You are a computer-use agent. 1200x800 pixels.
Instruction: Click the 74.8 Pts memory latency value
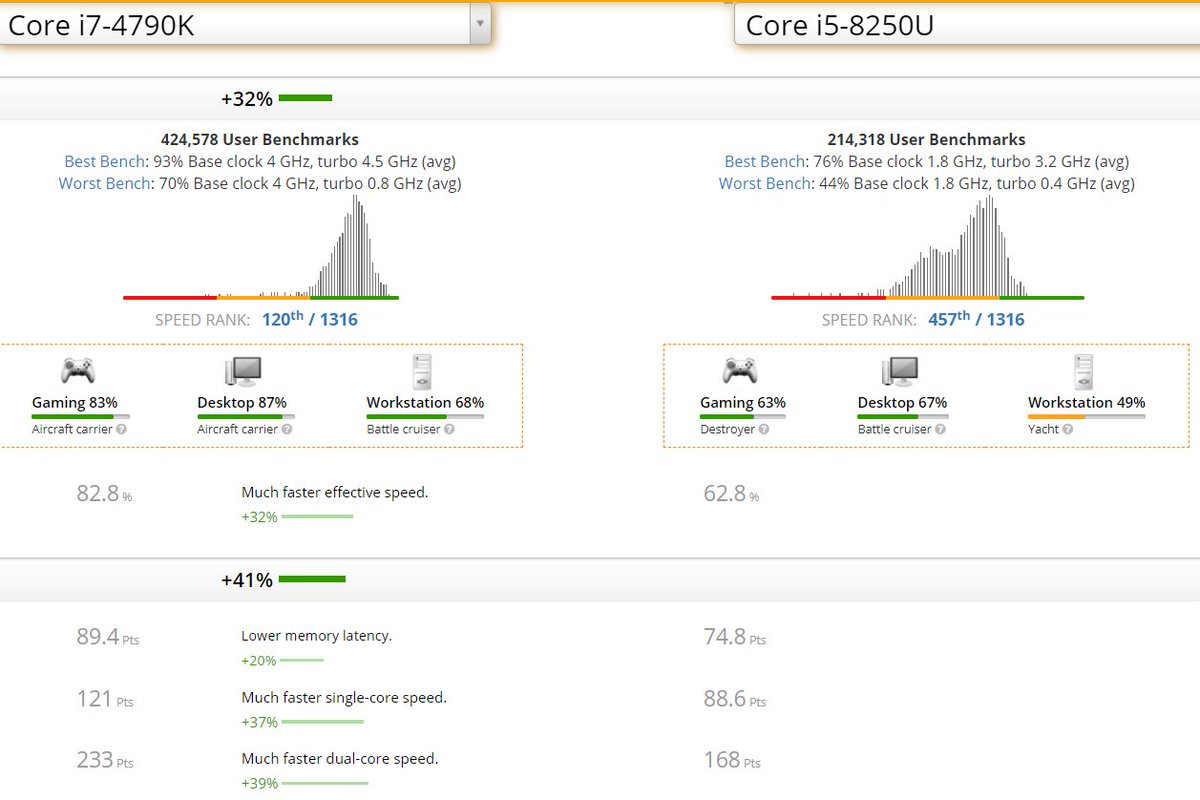pyautogui.click(x=735, y=637)
